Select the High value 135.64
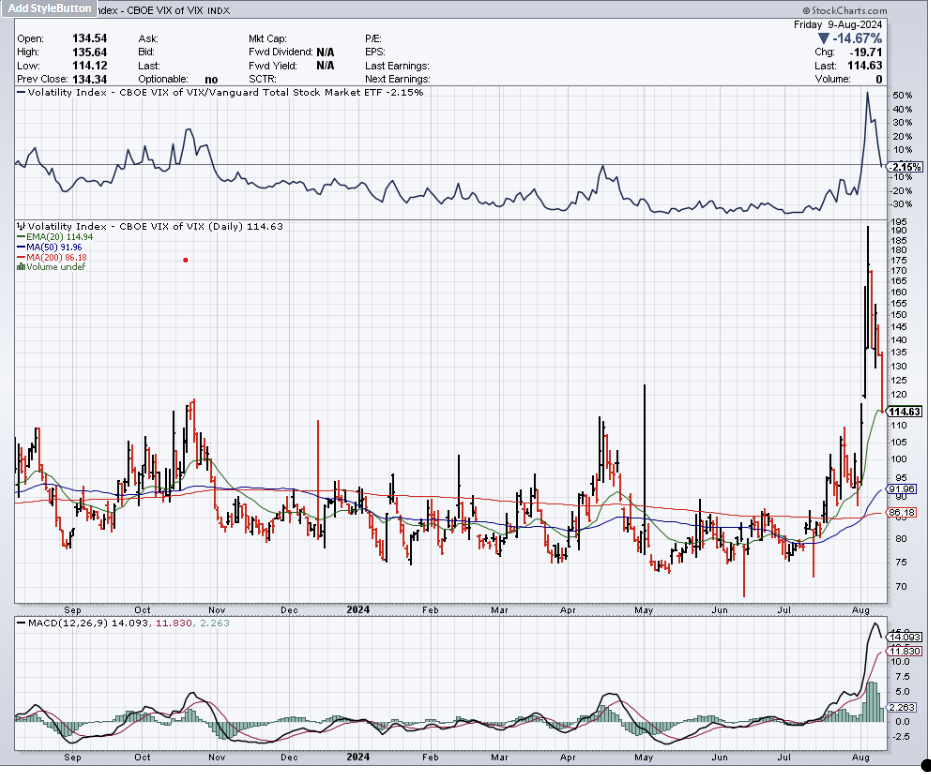Screen dimensions: 931x775 click(x=90, y=52)
